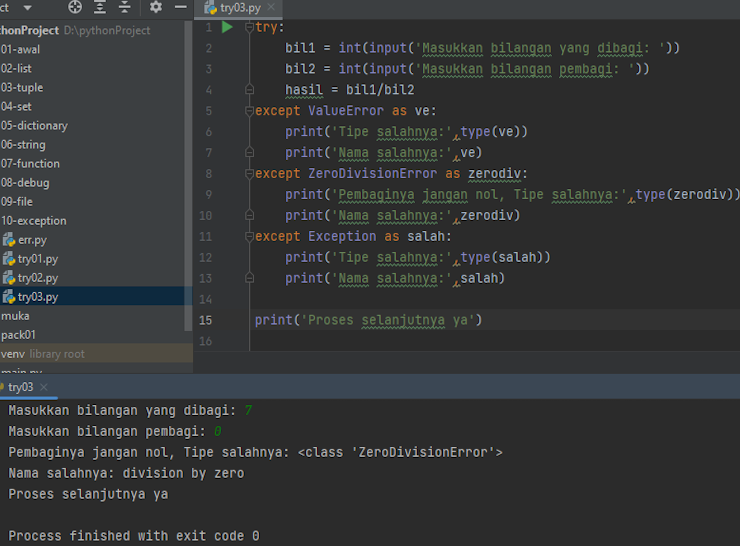Open the 01-awal folder

point(20,49)
